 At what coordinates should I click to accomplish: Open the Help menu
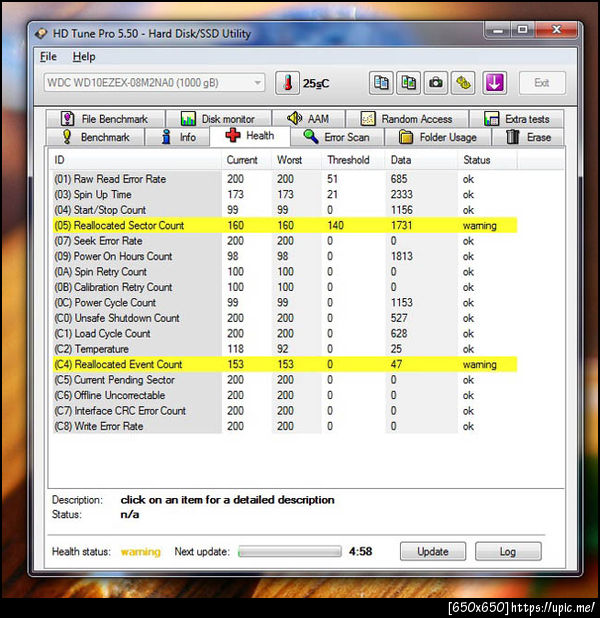coord(84,57)
